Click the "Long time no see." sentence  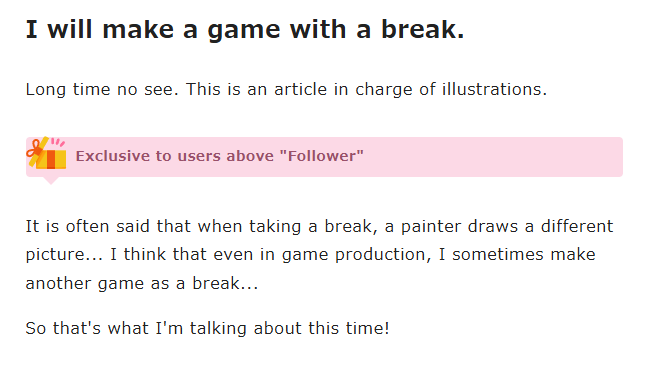[x=102, y=89]
